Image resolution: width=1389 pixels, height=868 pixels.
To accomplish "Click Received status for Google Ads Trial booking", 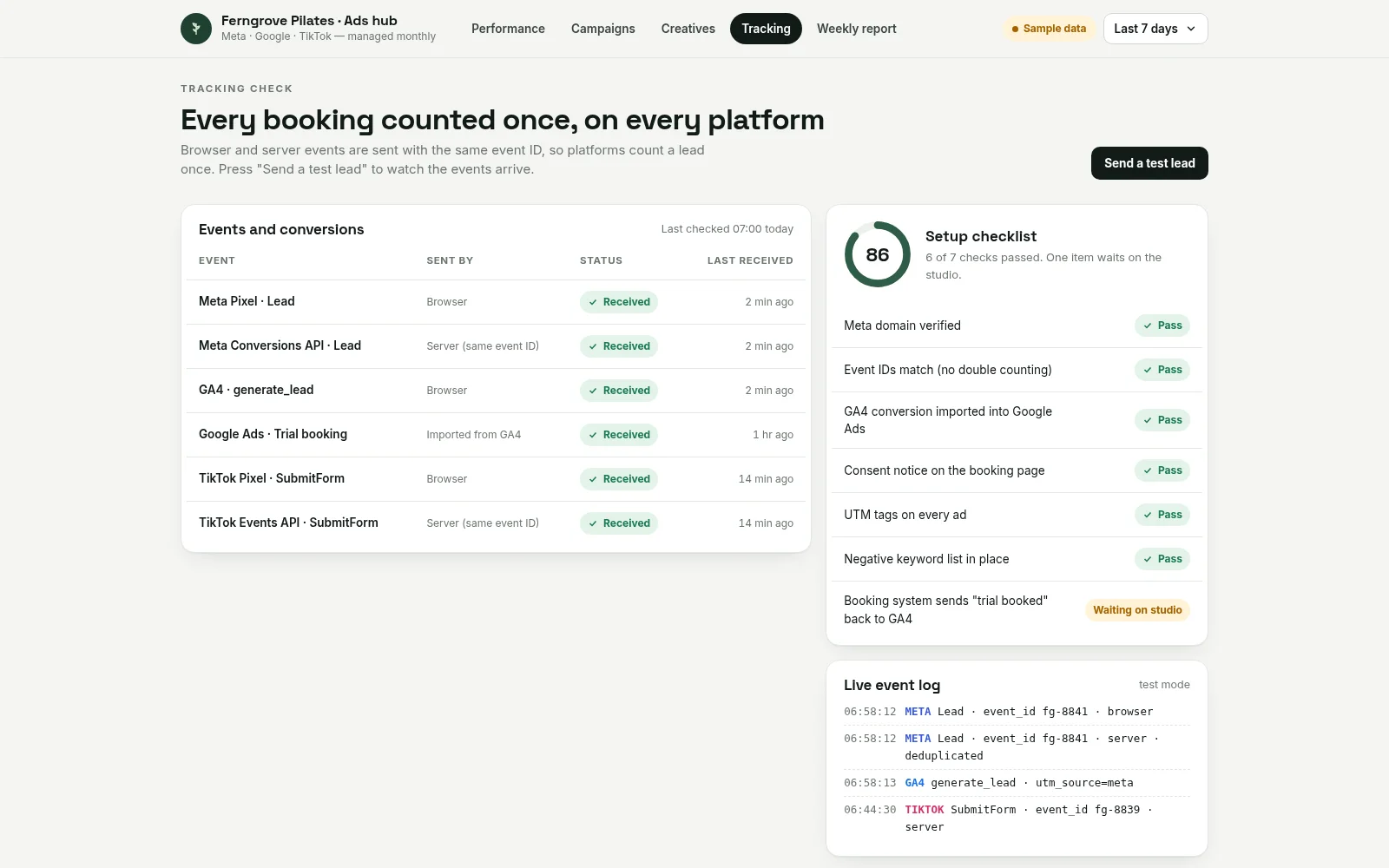I will (619, 435).
